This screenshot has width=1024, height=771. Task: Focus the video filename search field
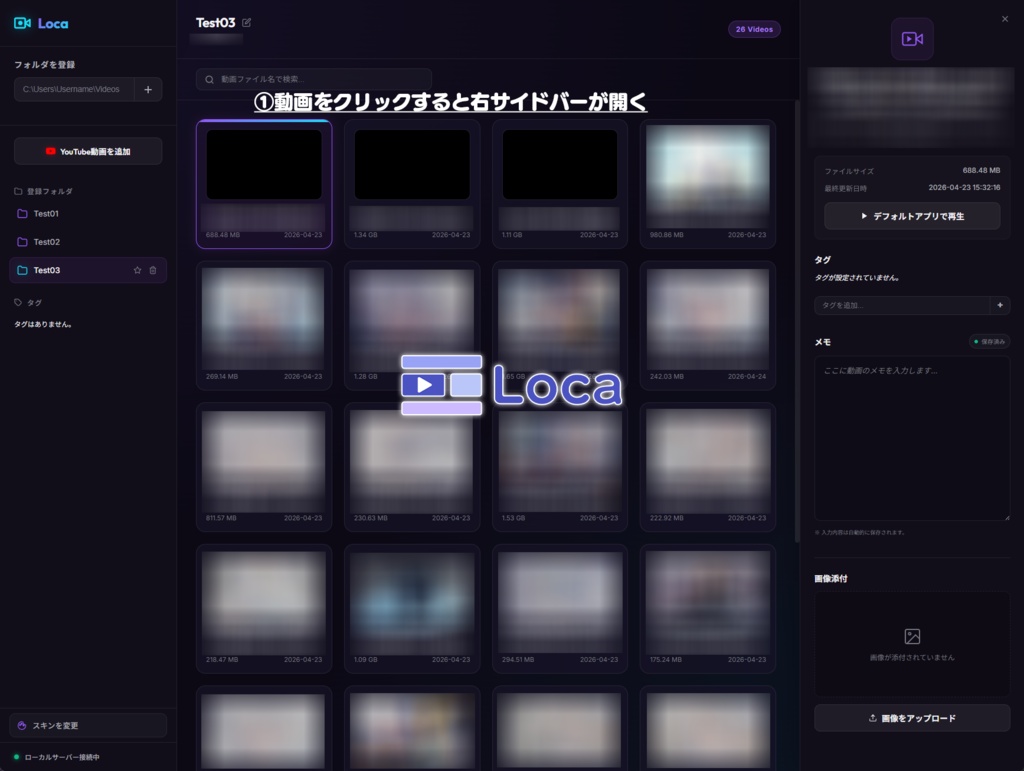click(313, 79)
